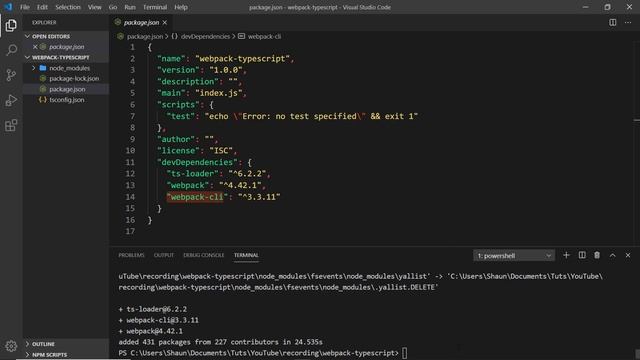Image resolution: width=640 pixels, height=360 pixels.
Task: Click the tsconfig.json braces file icon
Action: point(42,100)
